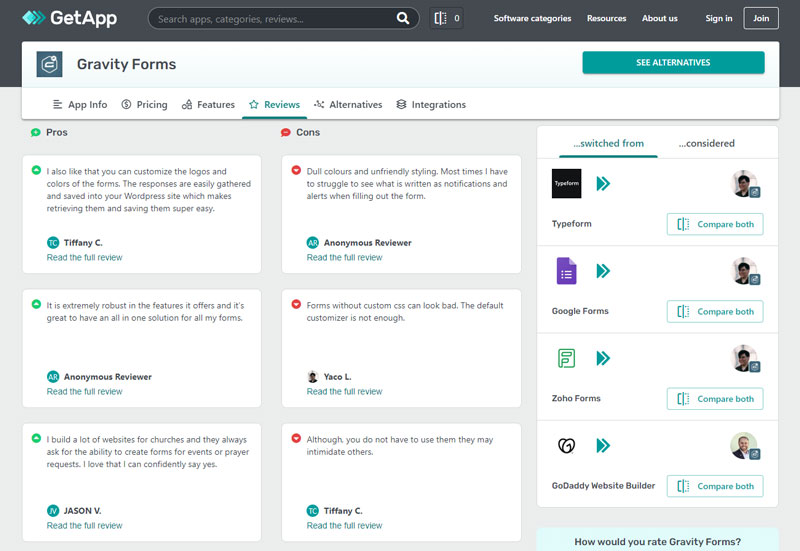Click the search magnifying glass icon
The image size is (800, 551).
click(x=402, y=18)
